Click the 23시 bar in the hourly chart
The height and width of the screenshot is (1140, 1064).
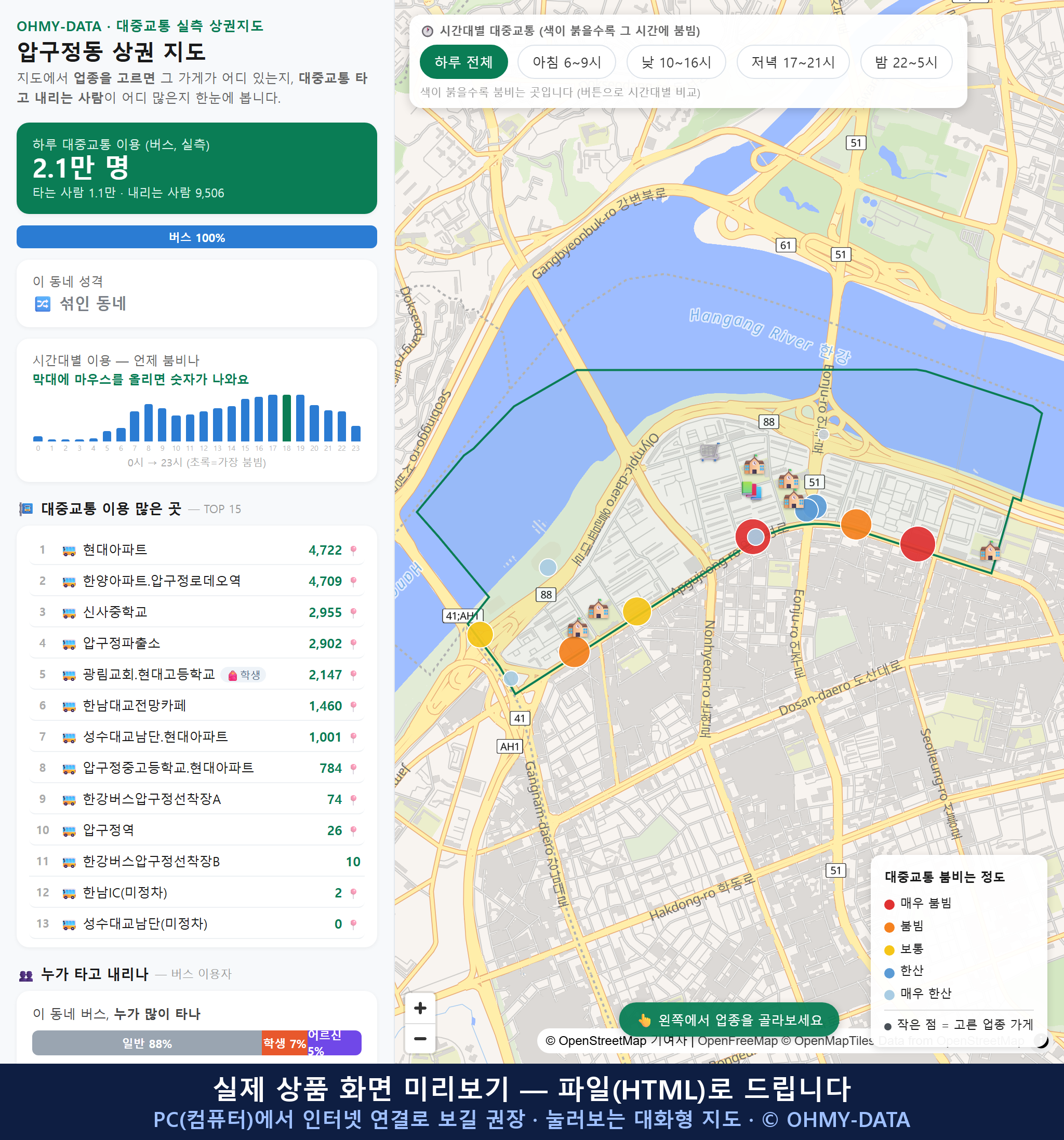pos(356,434)
